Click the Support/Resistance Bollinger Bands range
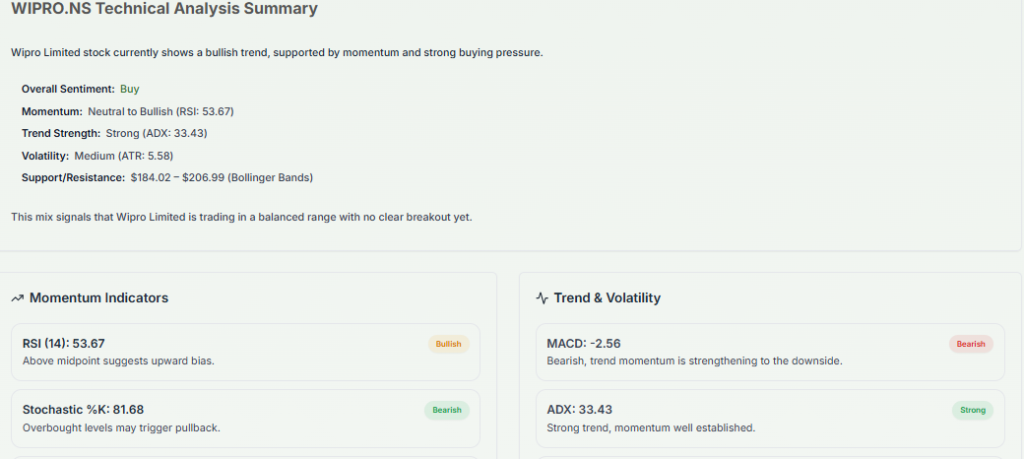The height and width of the screenshot is (459, 1024). [x=221, y=178]
